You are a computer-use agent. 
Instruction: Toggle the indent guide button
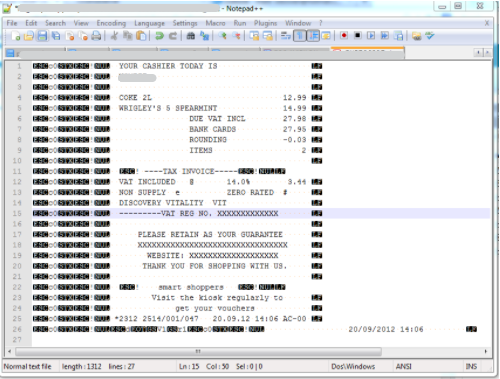(x=313, y=36)
